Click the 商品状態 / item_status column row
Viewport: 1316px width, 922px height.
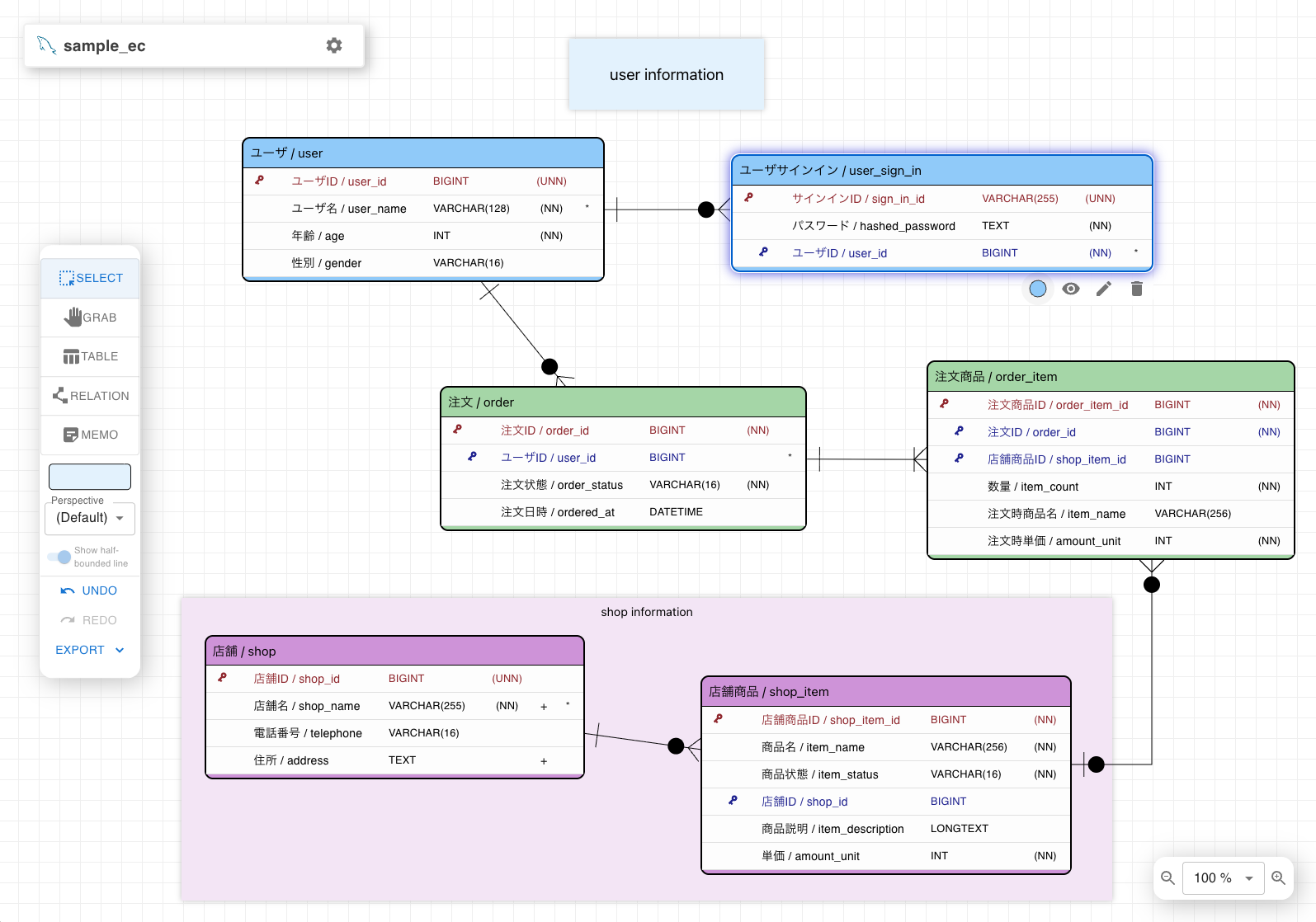[x=886, y=774]
